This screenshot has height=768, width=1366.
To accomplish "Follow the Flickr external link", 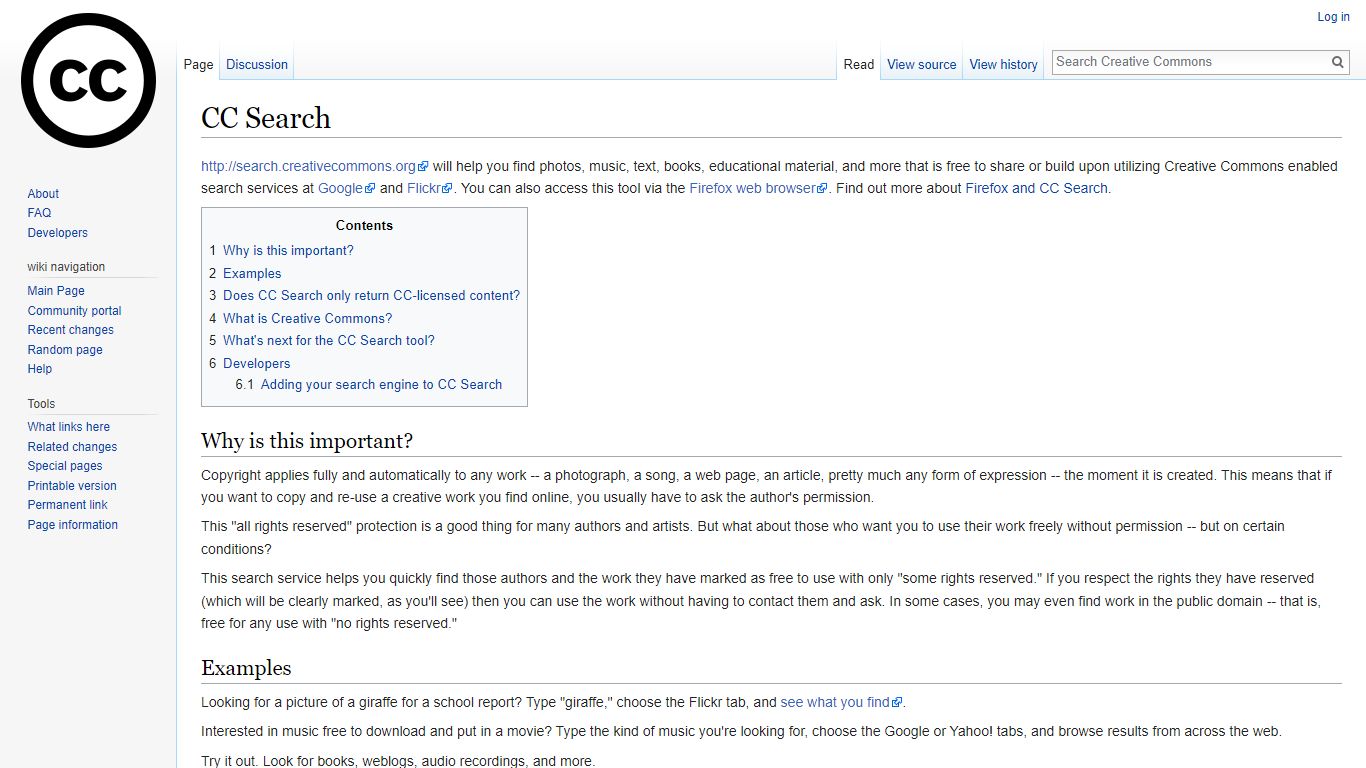I will [x=430, y=188].
